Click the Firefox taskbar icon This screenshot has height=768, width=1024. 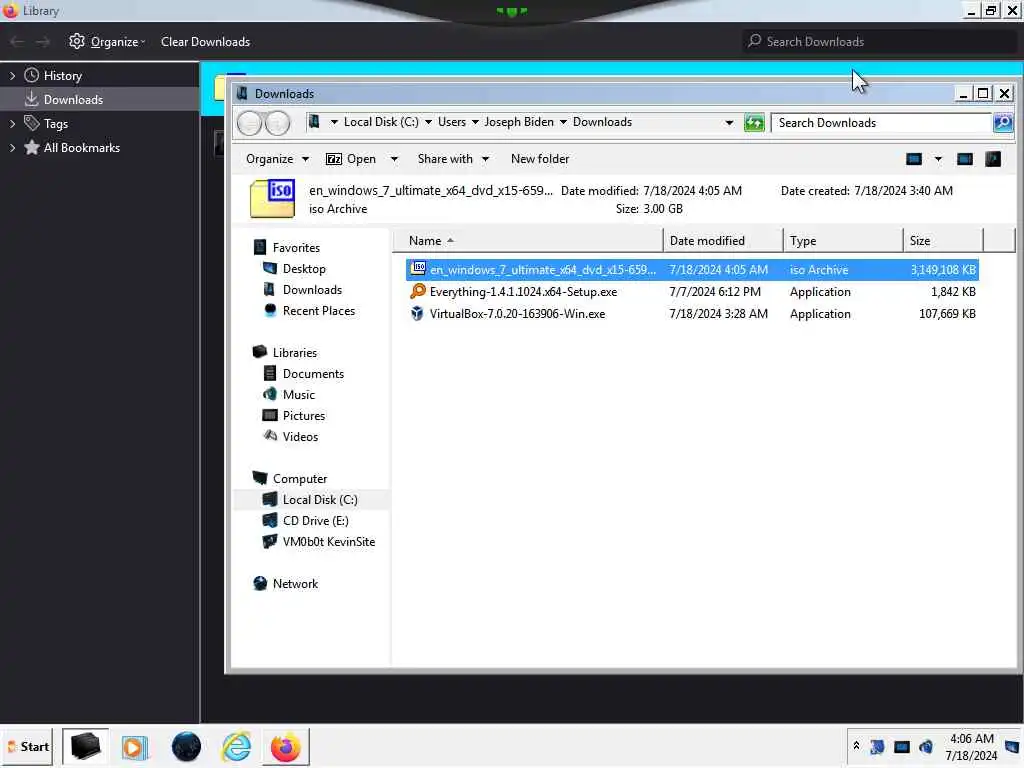[x=285, y=746]
